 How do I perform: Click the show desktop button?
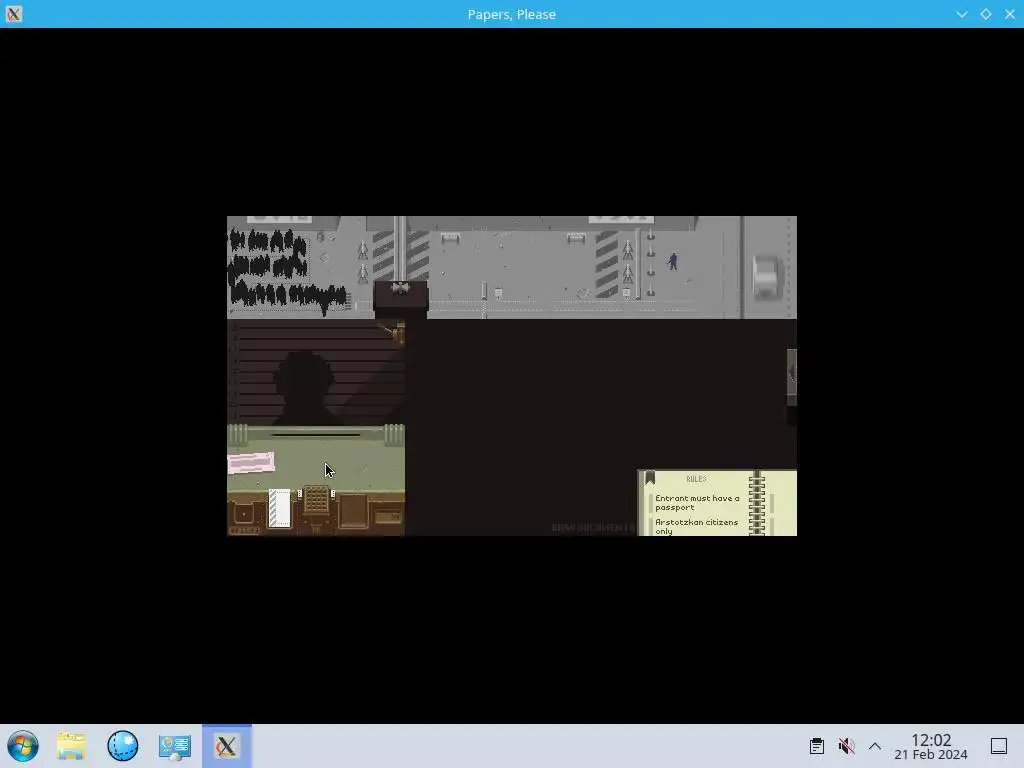(x=999, y=746)
